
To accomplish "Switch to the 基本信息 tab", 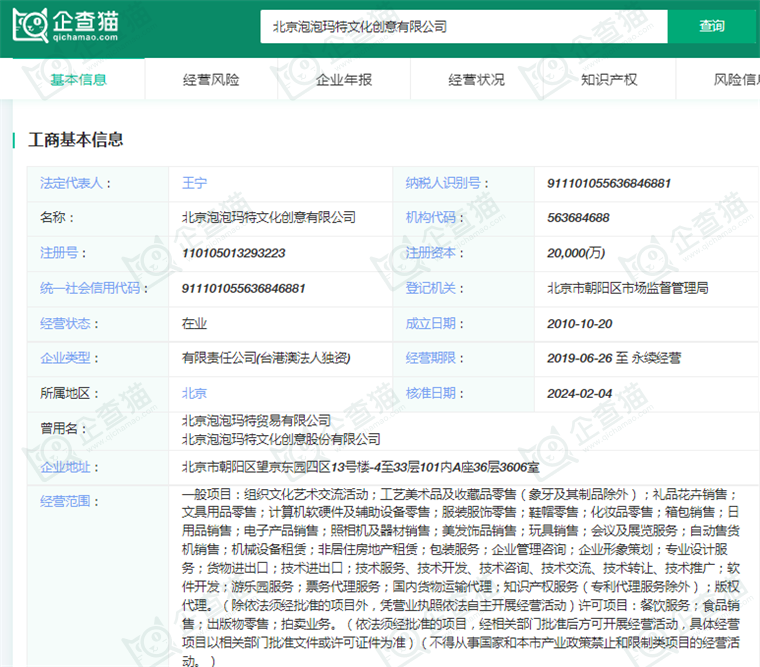I will coord(79,79).
